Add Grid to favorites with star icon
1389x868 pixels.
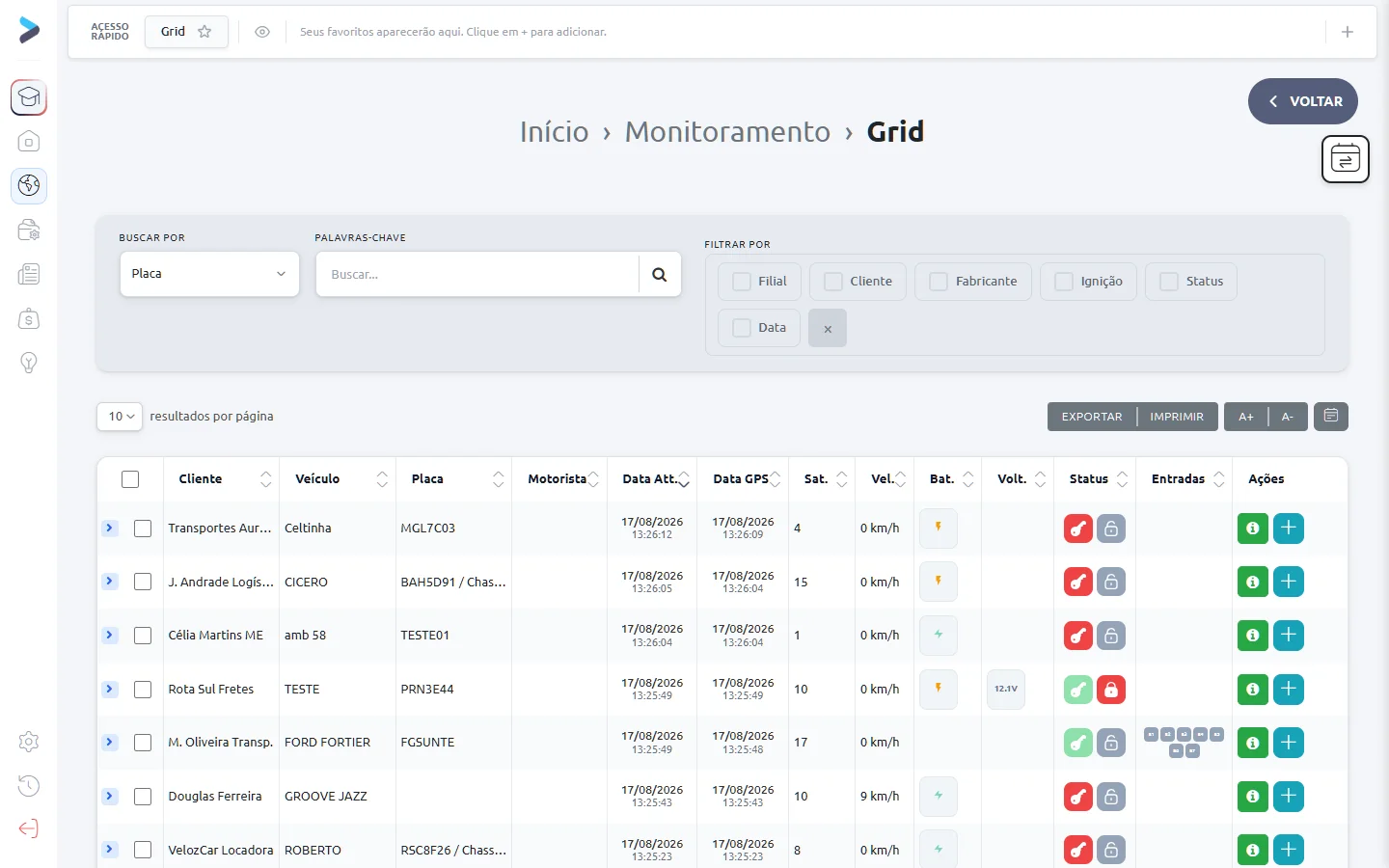click(204, 32)
